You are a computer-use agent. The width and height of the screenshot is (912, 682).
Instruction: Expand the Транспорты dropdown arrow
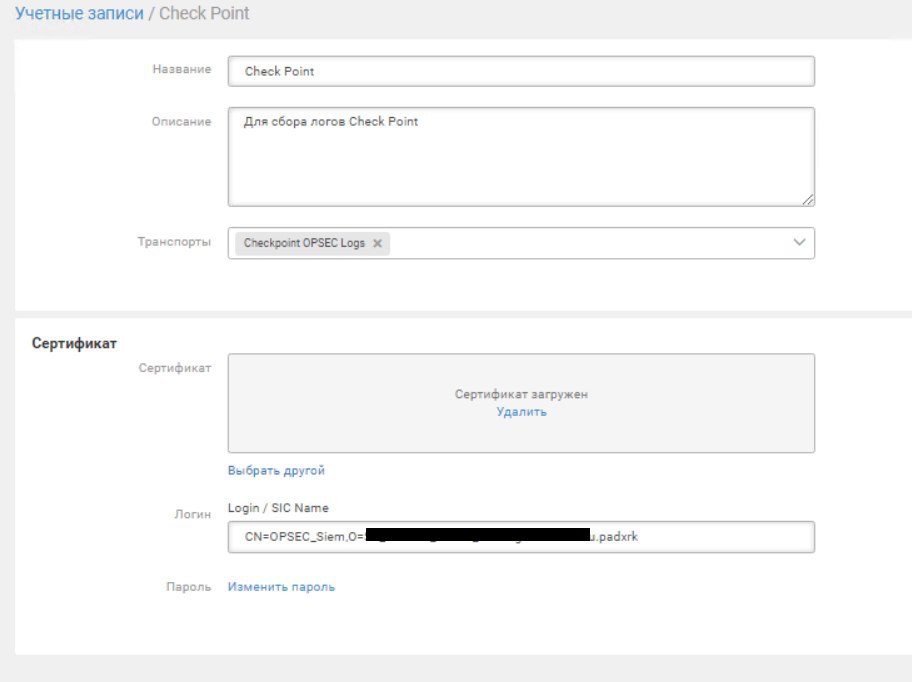coord(799,242)
